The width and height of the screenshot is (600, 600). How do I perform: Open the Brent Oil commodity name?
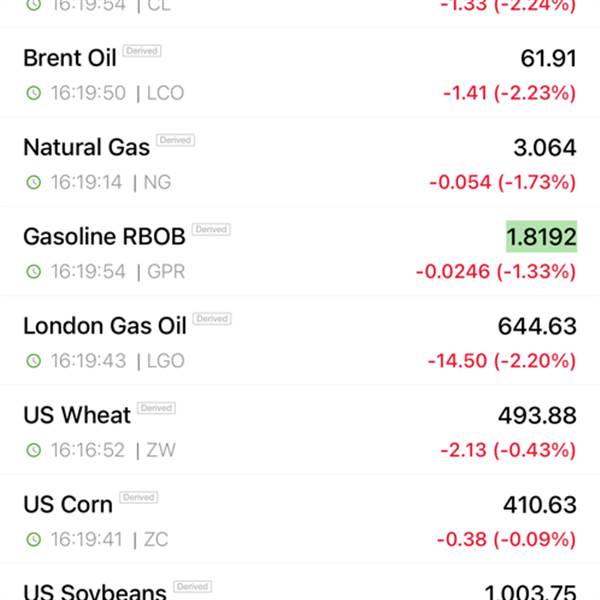coord(70,58)
